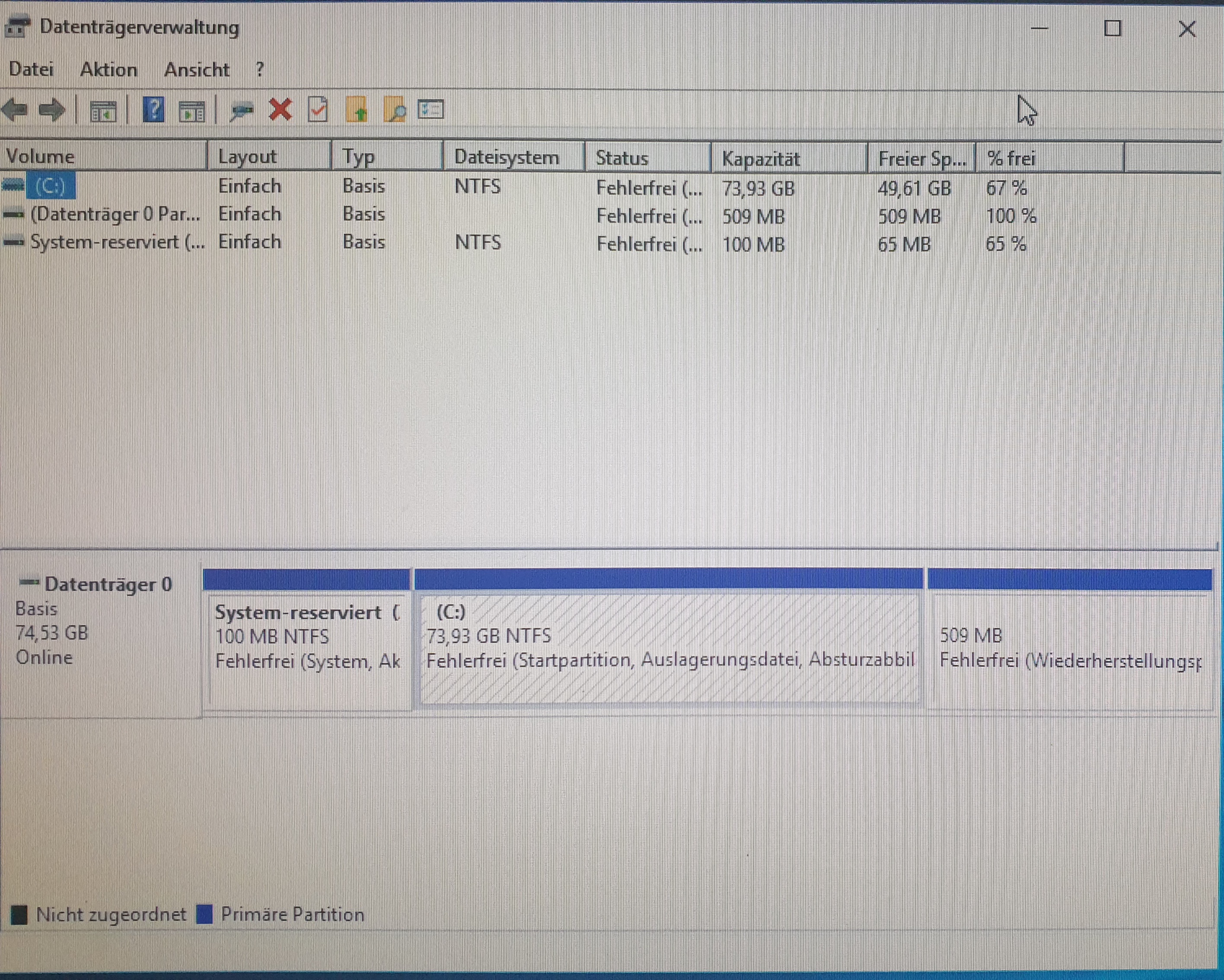1224x980 pixels.
Task: Click the properties checkmark sheet icon
Action: (x=317, y=109)
